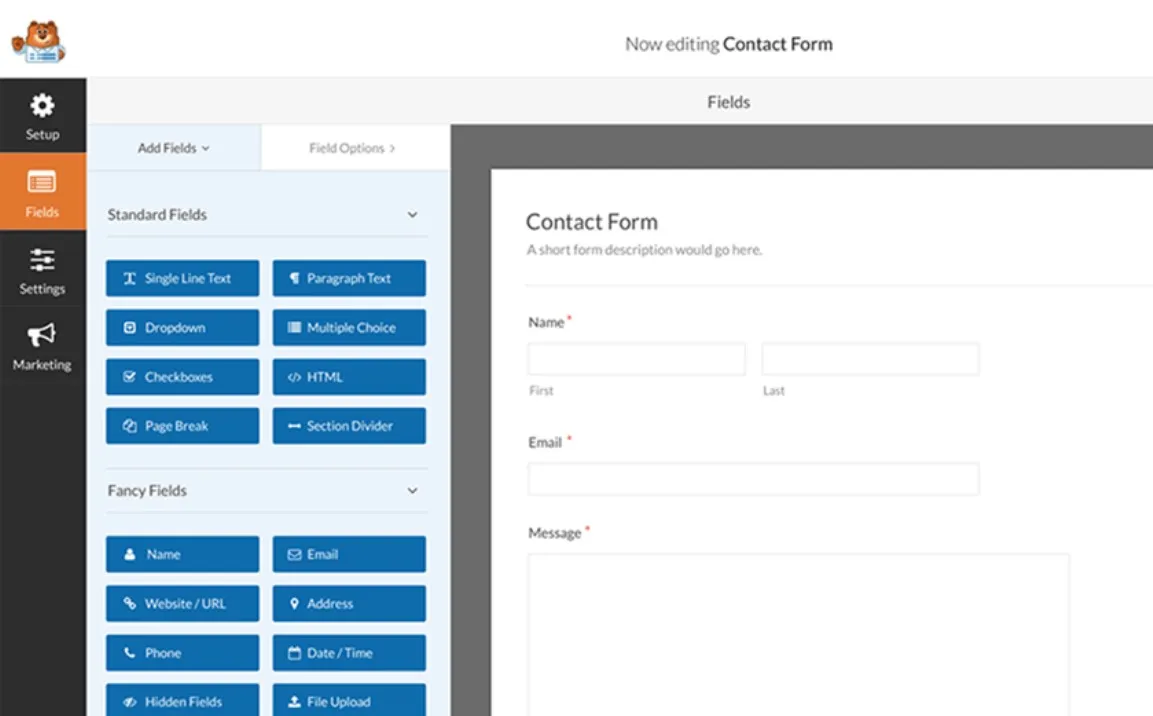Viewport: 1153px width, 716px height.
Task: Click the Section Divider line icon
Action: [x=294, y=426]
